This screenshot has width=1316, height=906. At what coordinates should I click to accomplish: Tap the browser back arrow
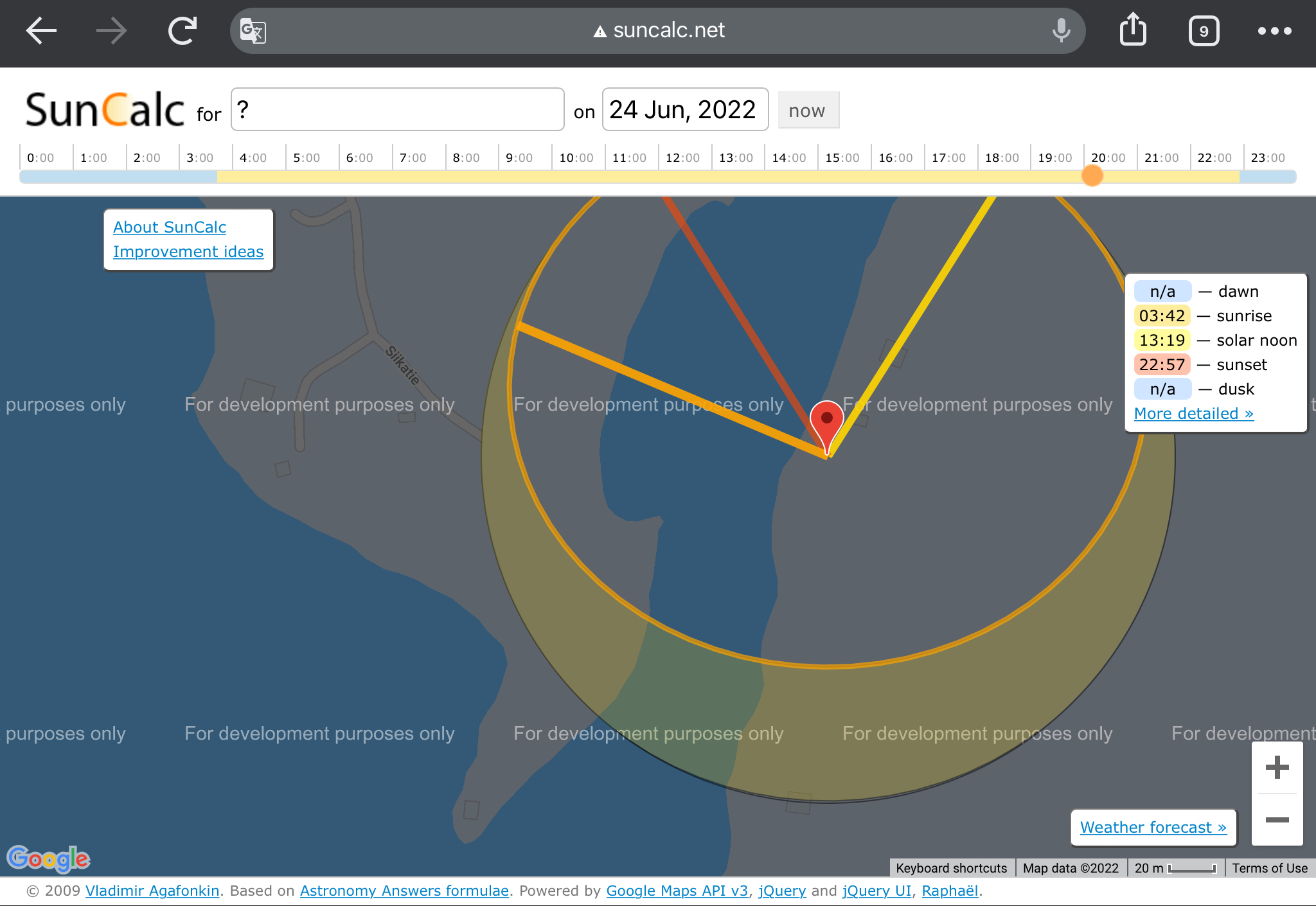click(x=42, y=30)
